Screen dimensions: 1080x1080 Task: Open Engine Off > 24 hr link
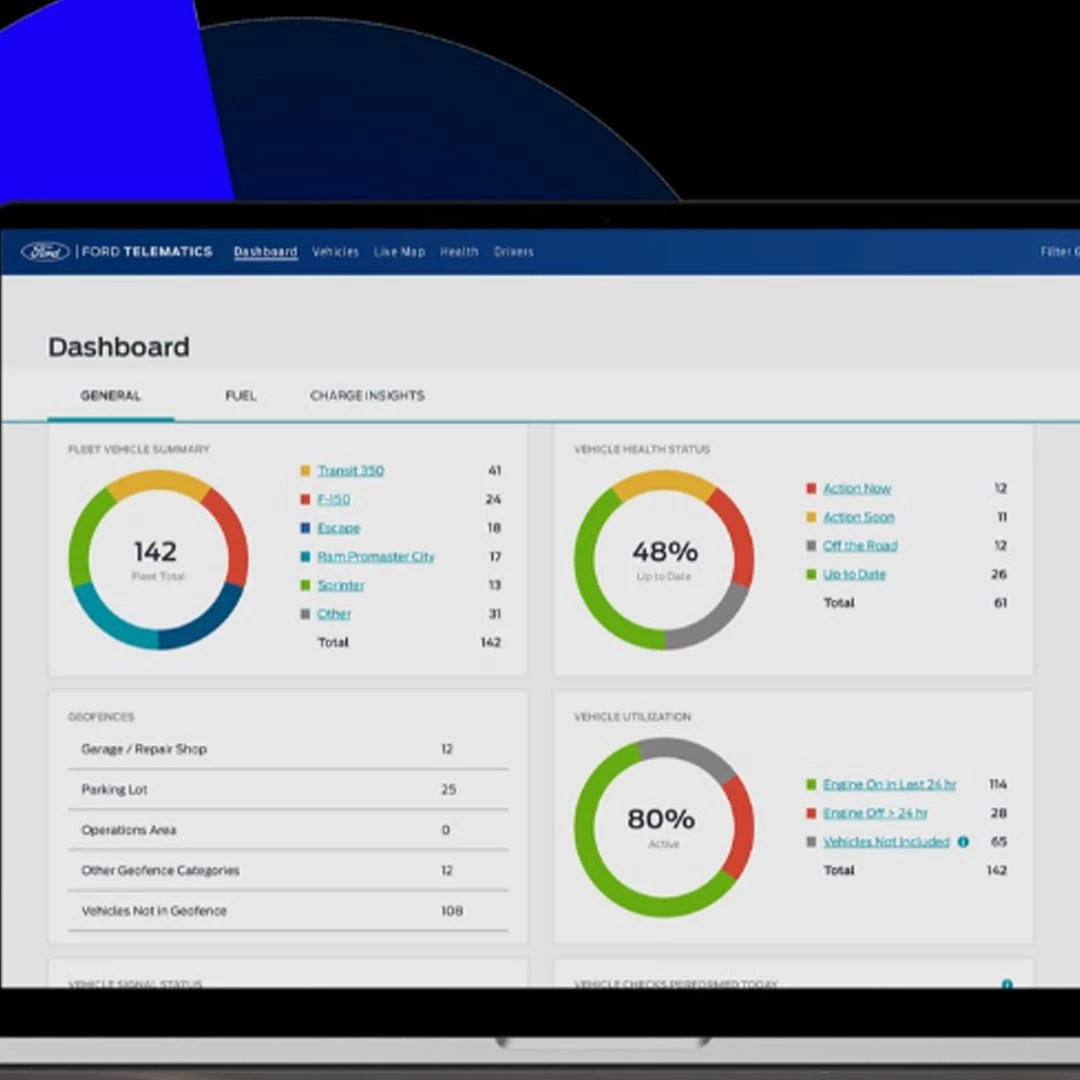point(875,813)
